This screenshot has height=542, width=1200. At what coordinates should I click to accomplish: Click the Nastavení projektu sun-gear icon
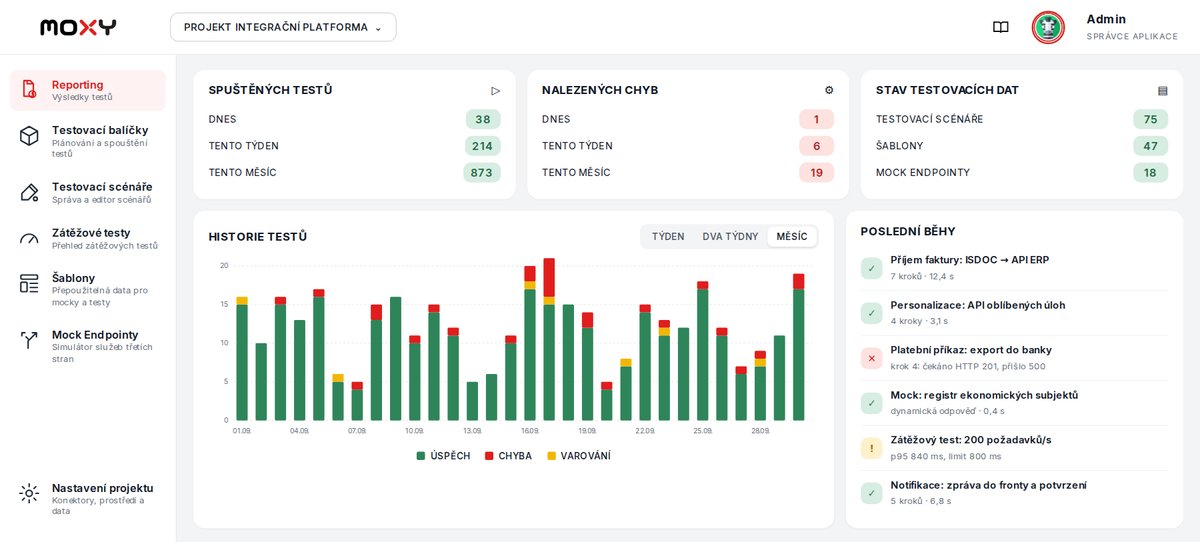29,493
